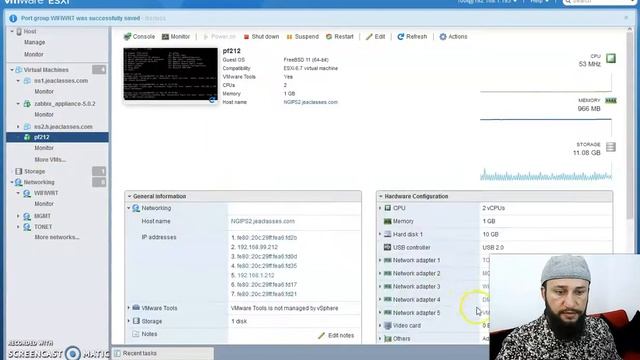Click Edit notes
Viewport: 640px width, 360px height.
point(336,336)
